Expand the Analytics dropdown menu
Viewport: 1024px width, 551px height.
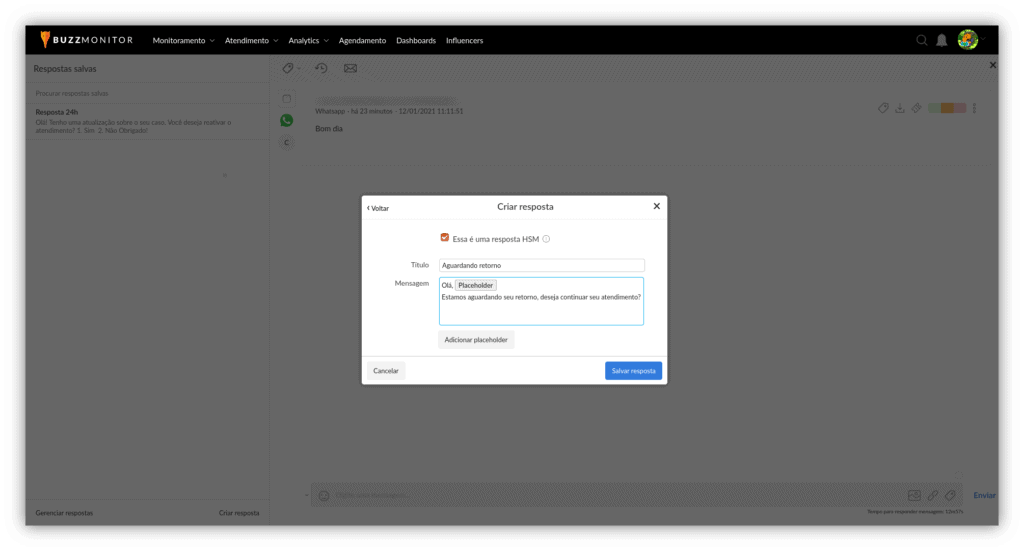308,41
